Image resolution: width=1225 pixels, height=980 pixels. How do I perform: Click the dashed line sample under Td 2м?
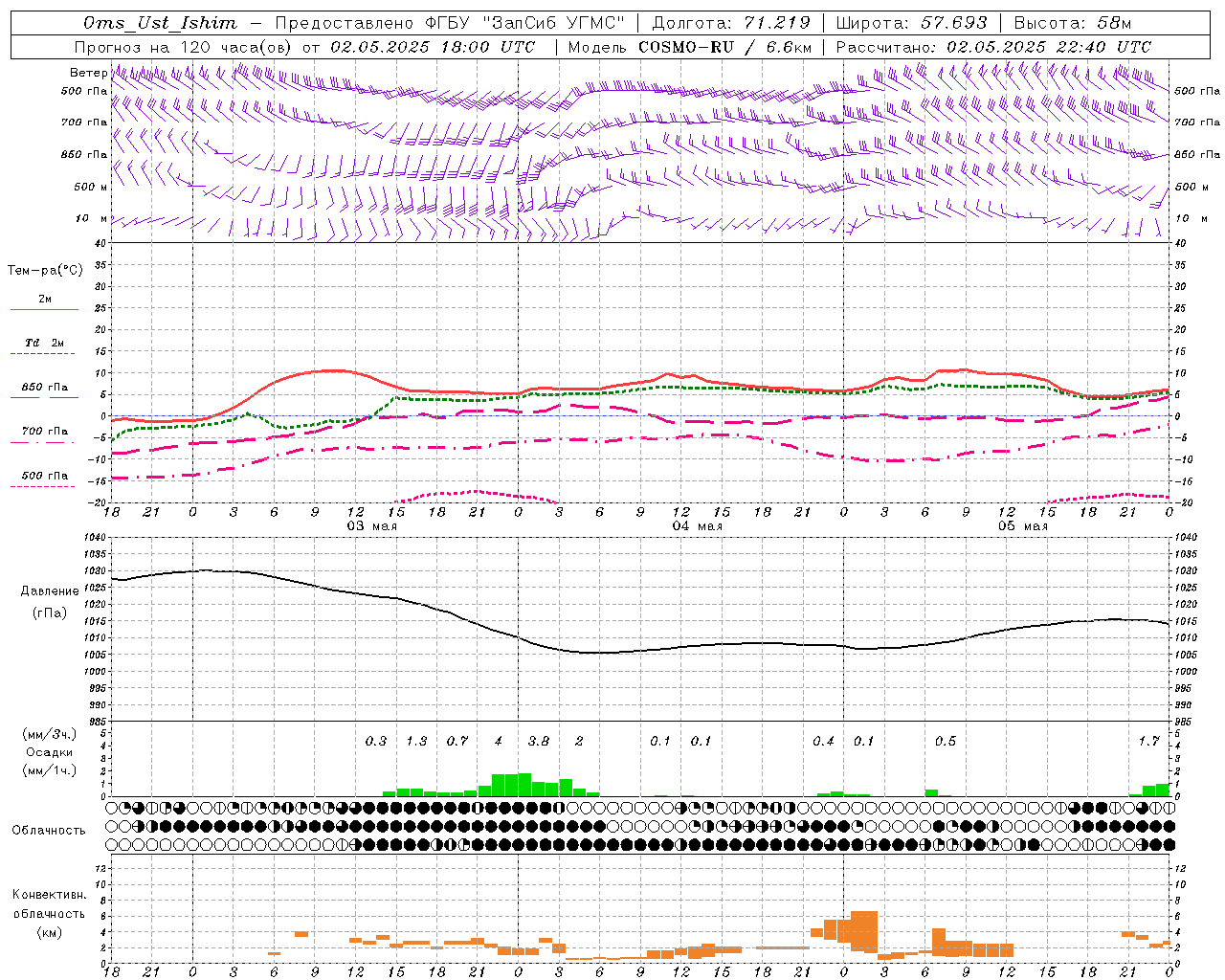(44, 354)
